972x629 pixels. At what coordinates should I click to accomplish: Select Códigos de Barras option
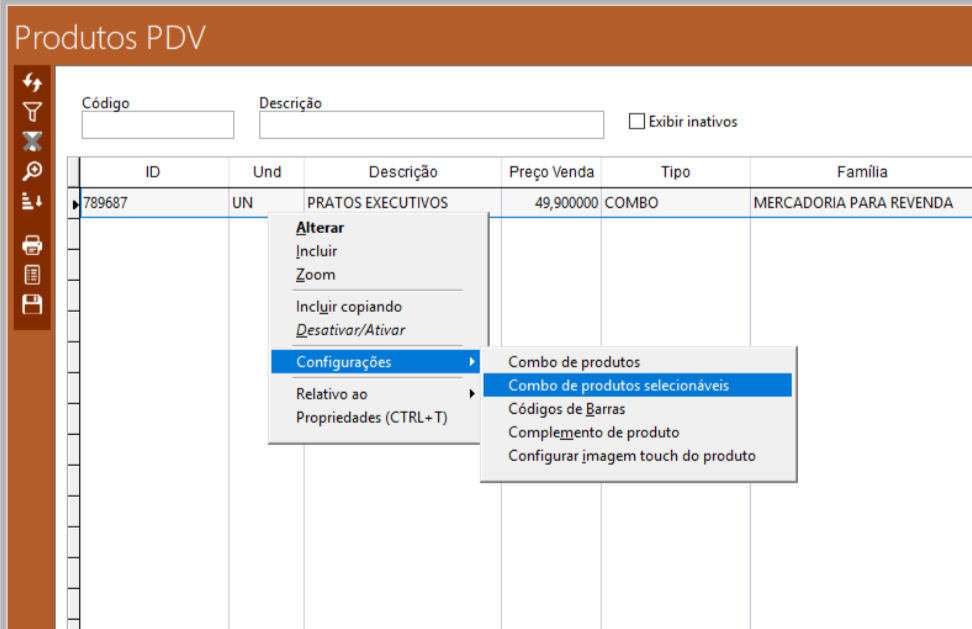click(x=566, y=409)
